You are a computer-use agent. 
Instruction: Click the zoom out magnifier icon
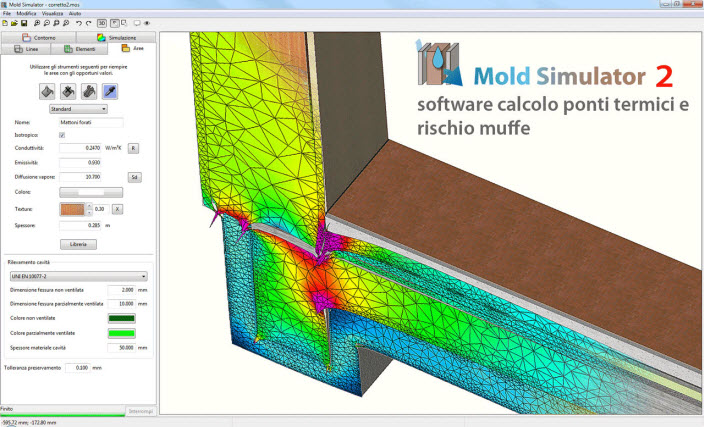47,23
